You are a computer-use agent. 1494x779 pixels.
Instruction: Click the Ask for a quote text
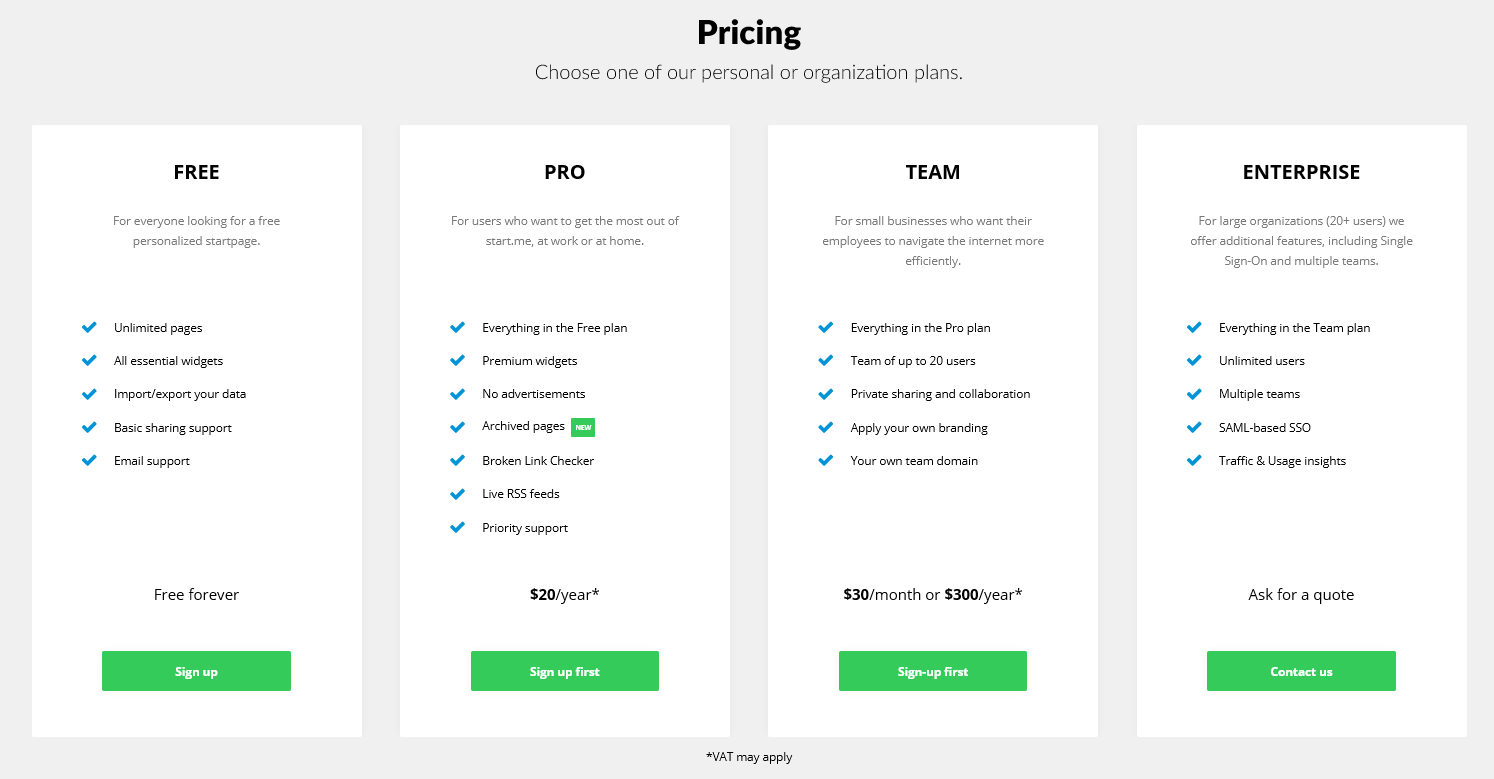pyautogui.click(x=1301, y=594)
